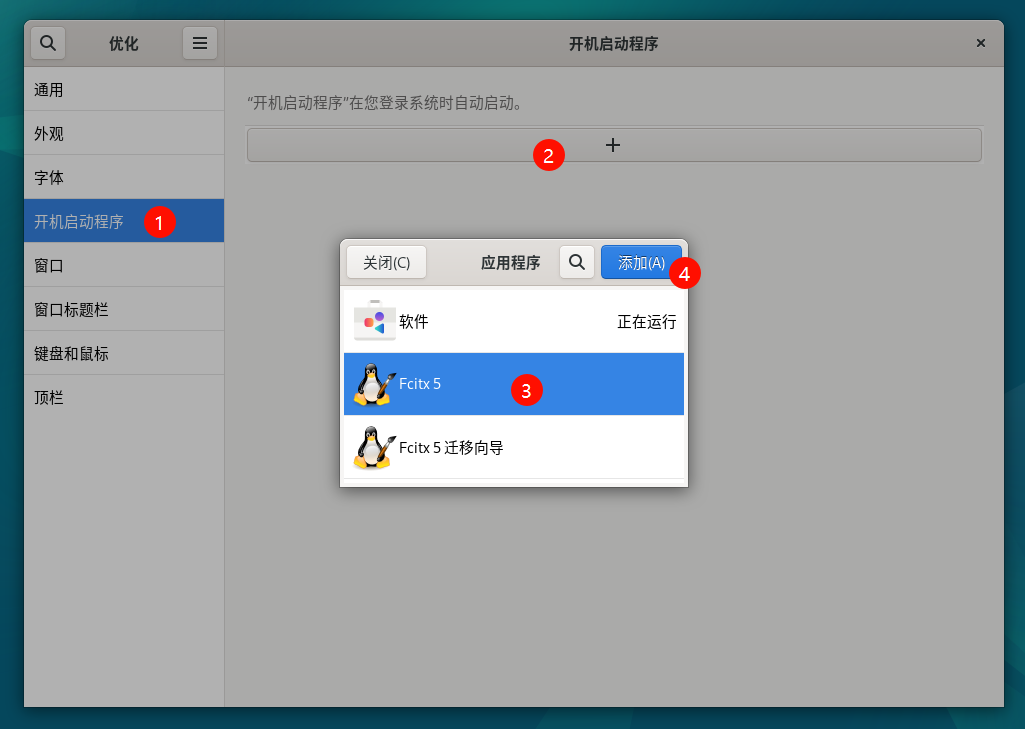
Task: Click the search icon in the 应用程序 dialog
Action: 577,262
